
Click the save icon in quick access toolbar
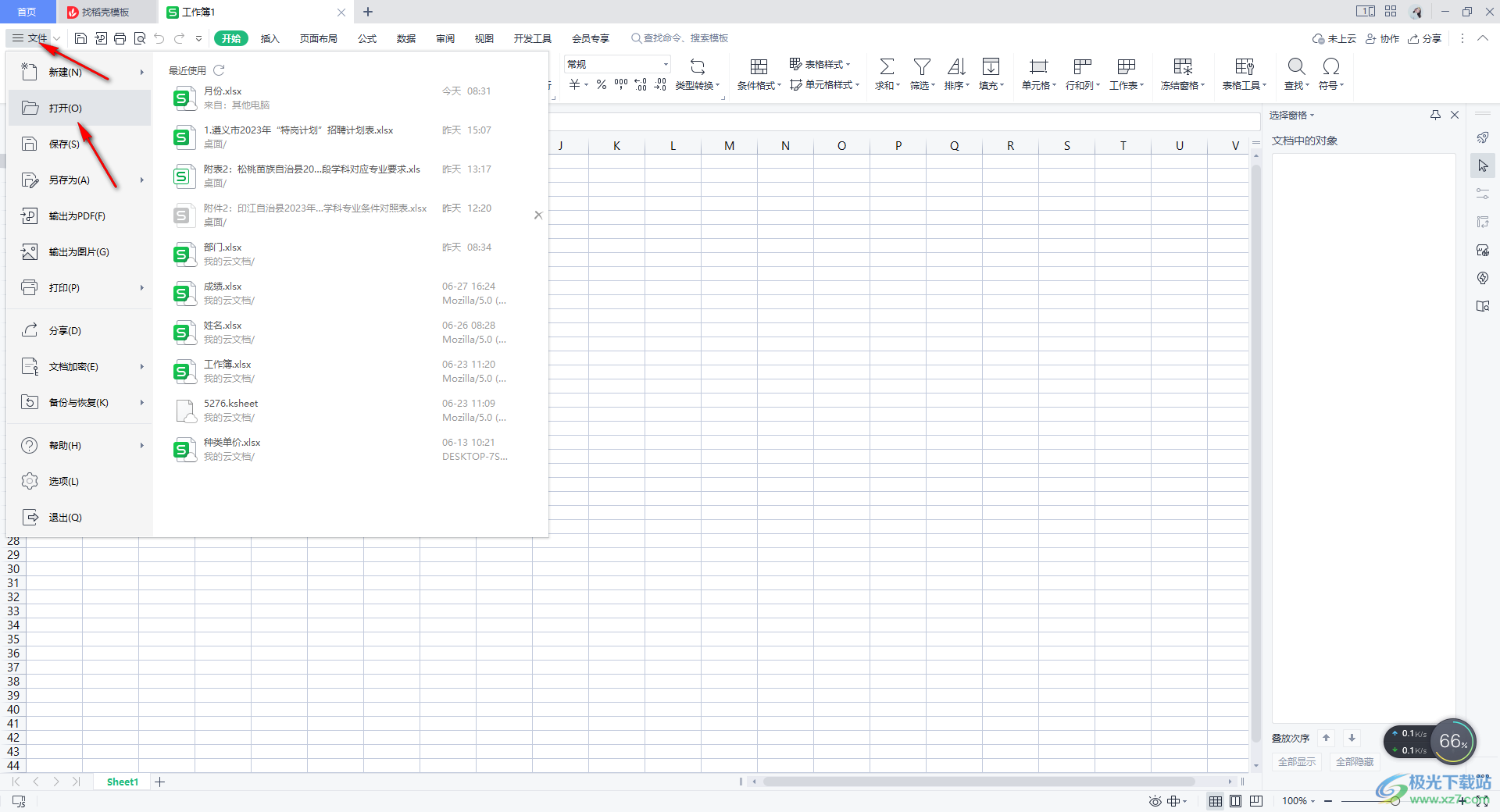tap(80, 38)
